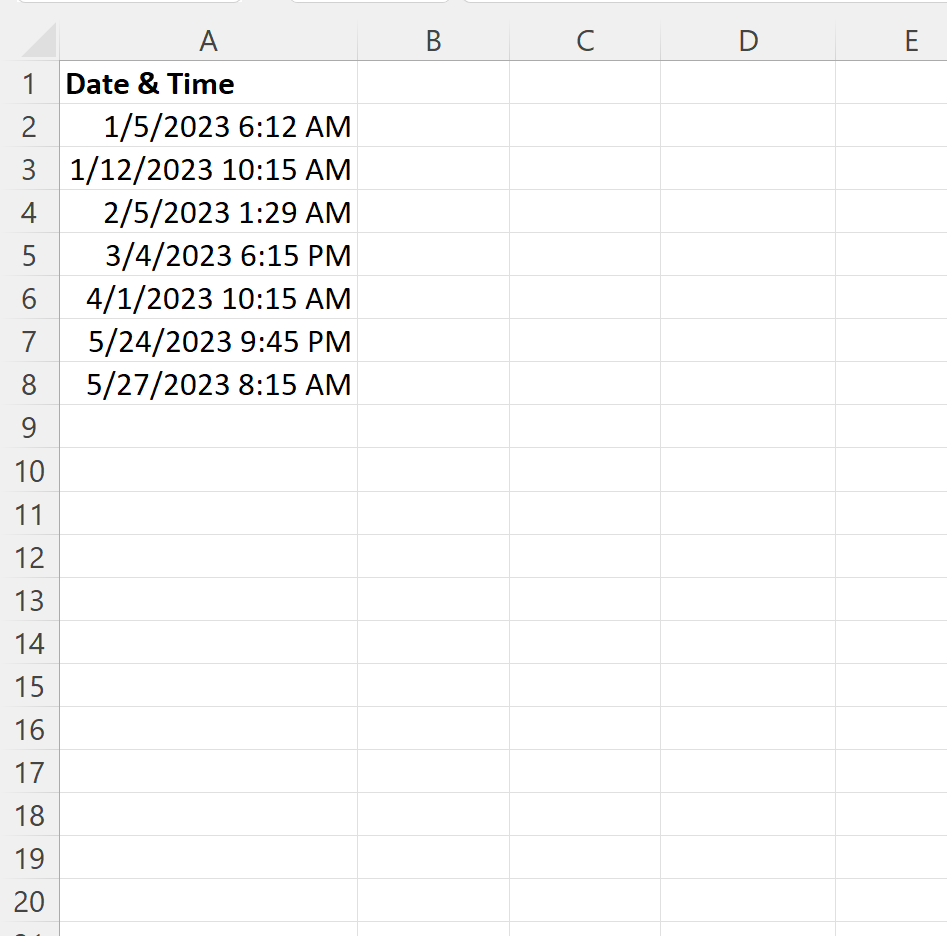
Task: Select cell with 1/12/2023 10:15 AM
Action: tap(208, 168)
